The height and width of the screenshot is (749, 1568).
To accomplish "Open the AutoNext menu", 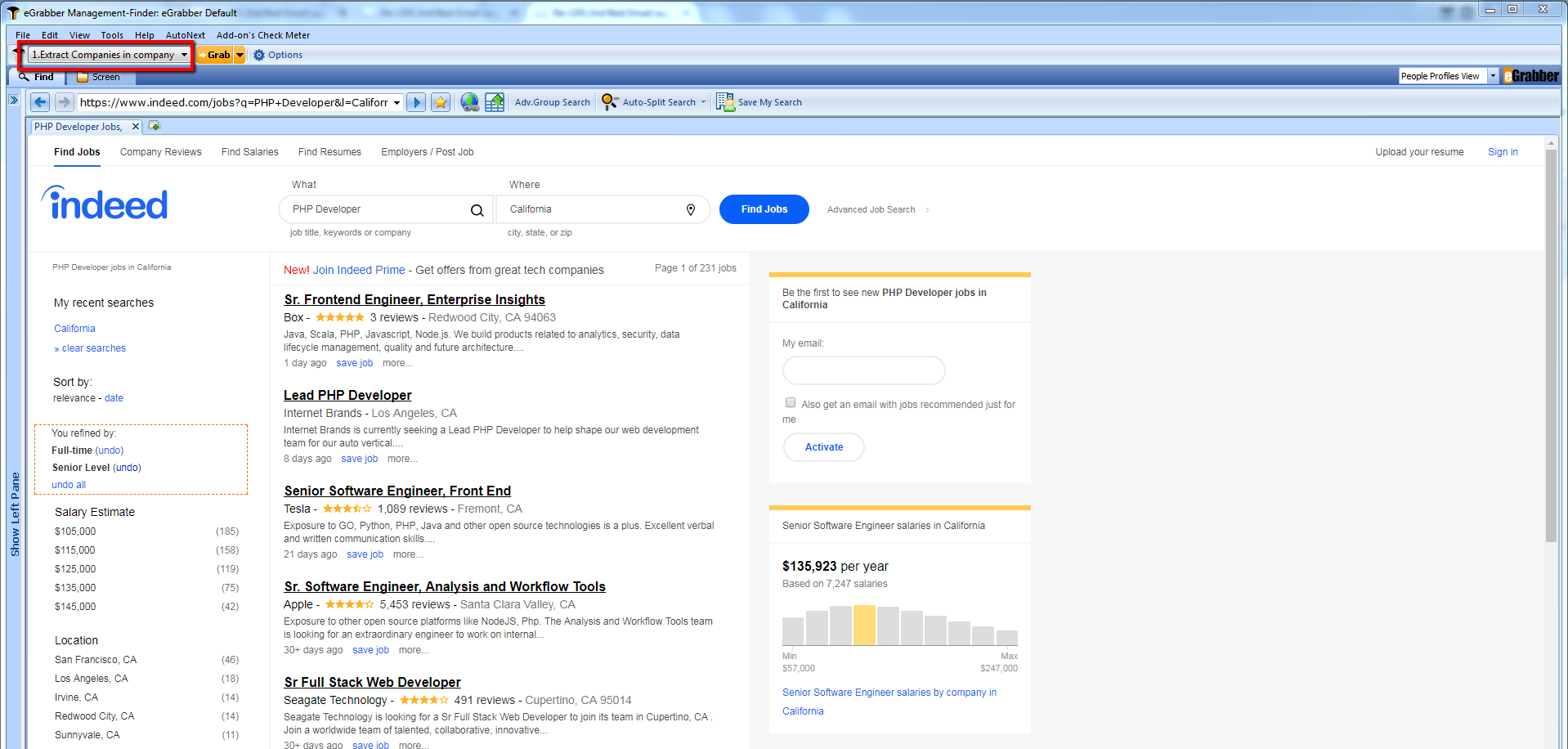I will tap(186, 35).
